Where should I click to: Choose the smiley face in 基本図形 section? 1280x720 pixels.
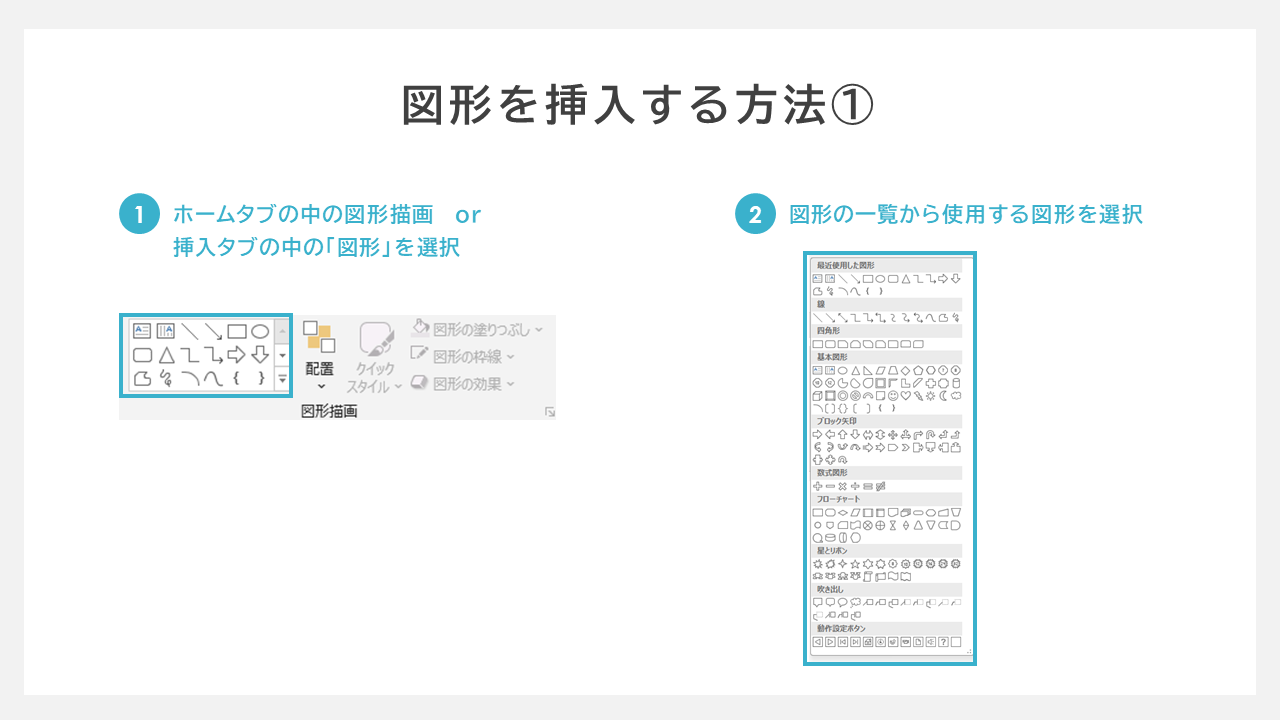point(893,396)
